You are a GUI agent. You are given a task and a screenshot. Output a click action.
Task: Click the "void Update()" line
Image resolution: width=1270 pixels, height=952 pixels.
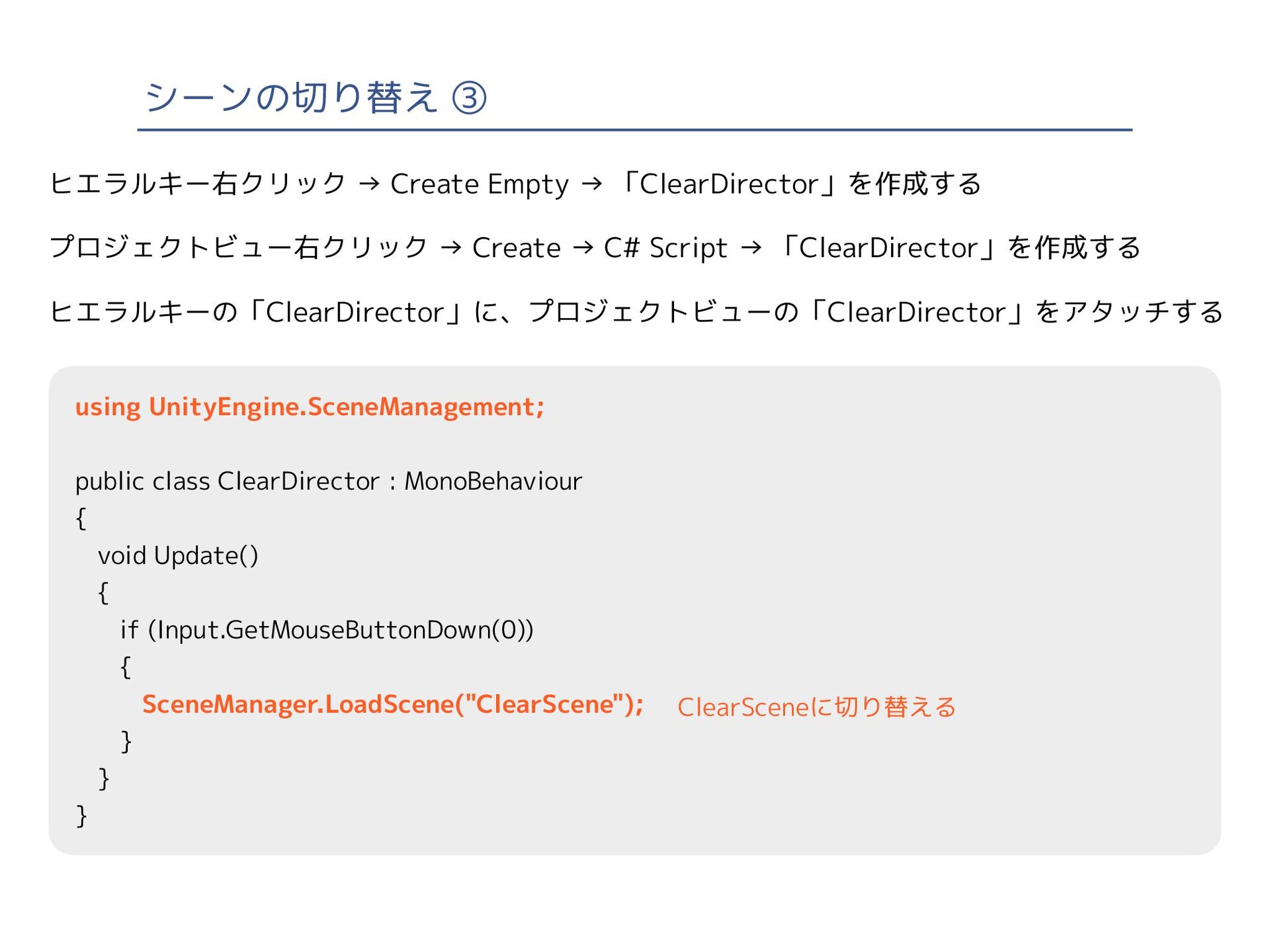(178, 555)
